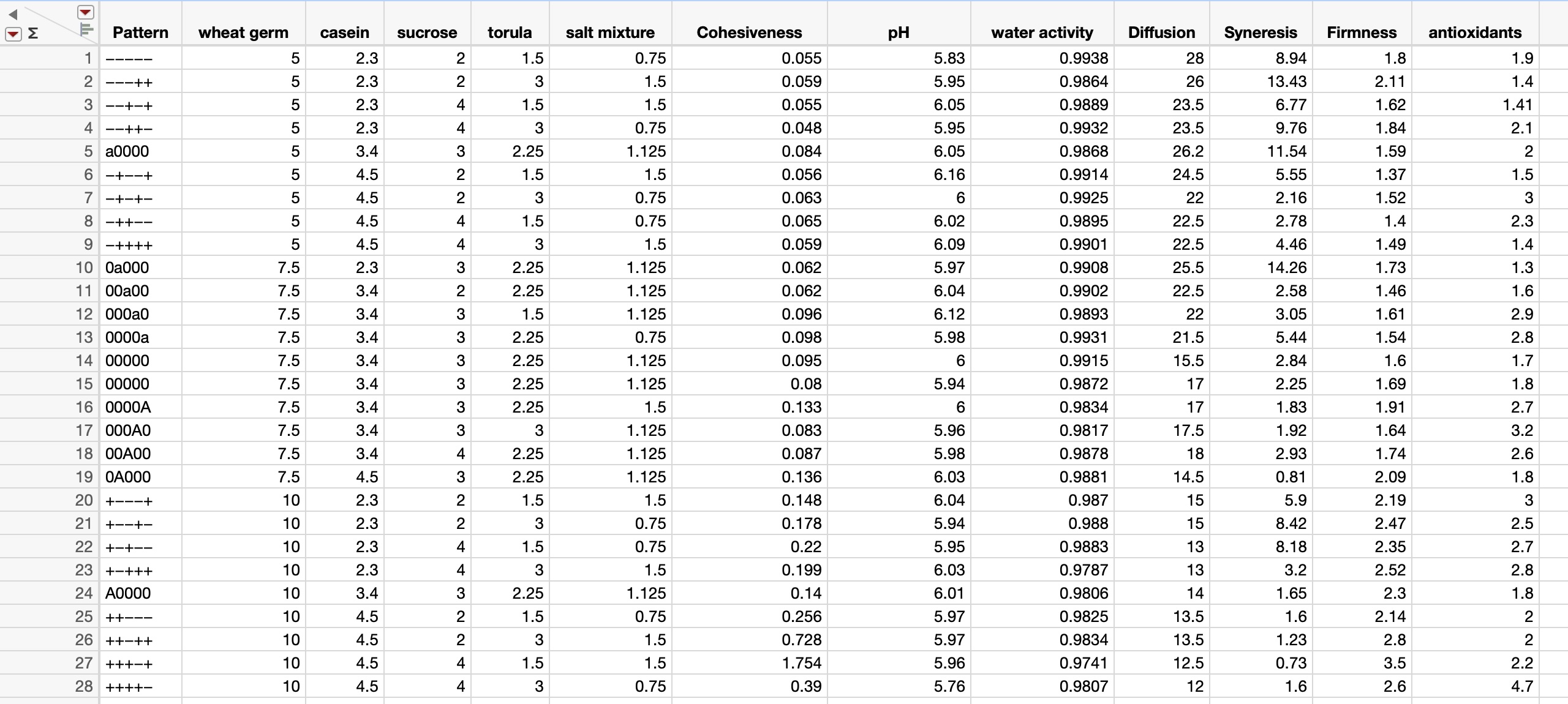Click the wheat germ column header

click(x=243, y=32)
